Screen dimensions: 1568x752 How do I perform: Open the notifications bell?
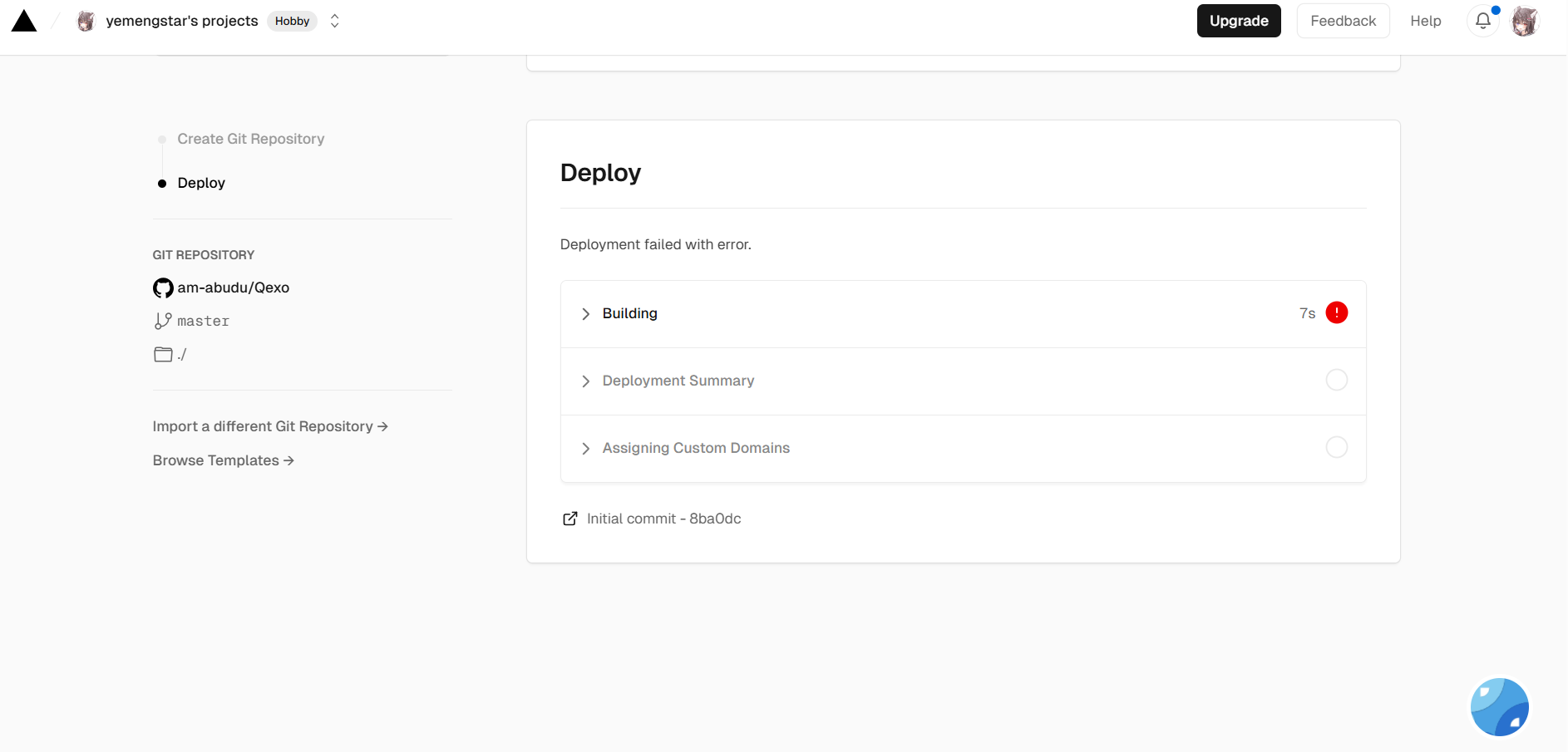pyautogui.click(x=1482, y=21)
